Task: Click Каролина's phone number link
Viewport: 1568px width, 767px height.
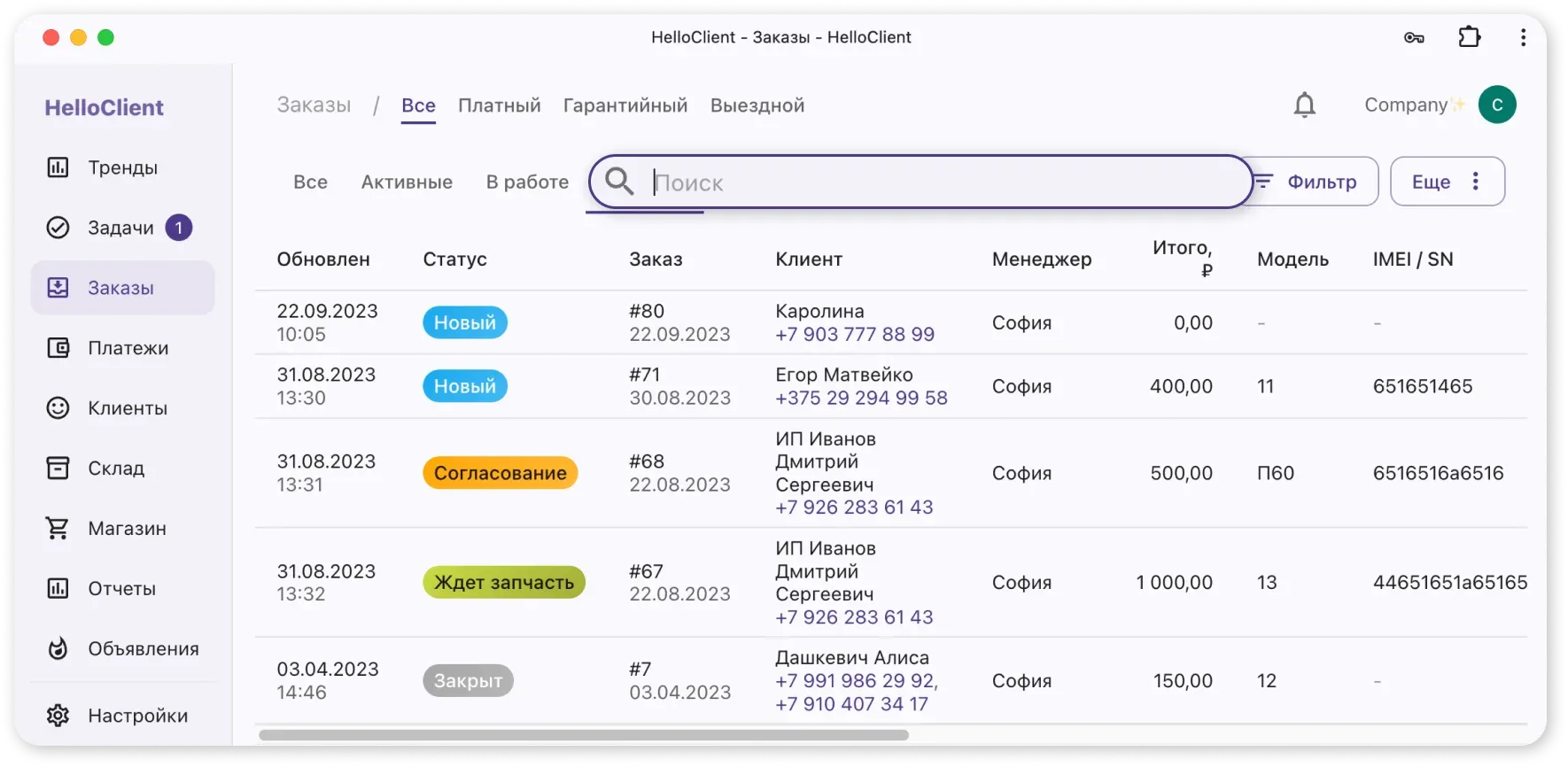Action: (x=854, y=335)
